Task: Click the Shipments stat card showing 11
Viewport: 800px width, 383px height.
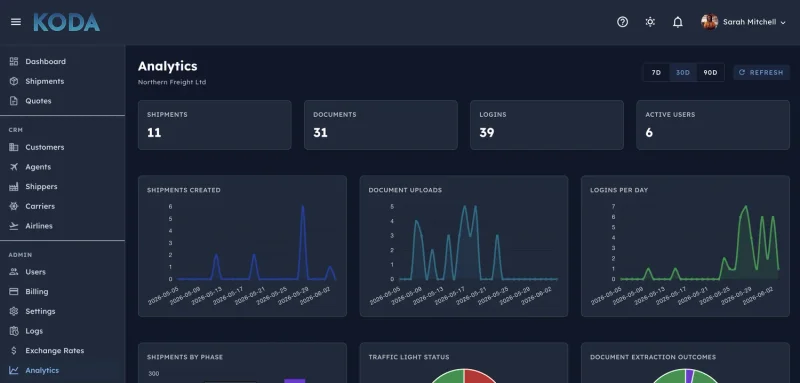Action: click(215, 125)
